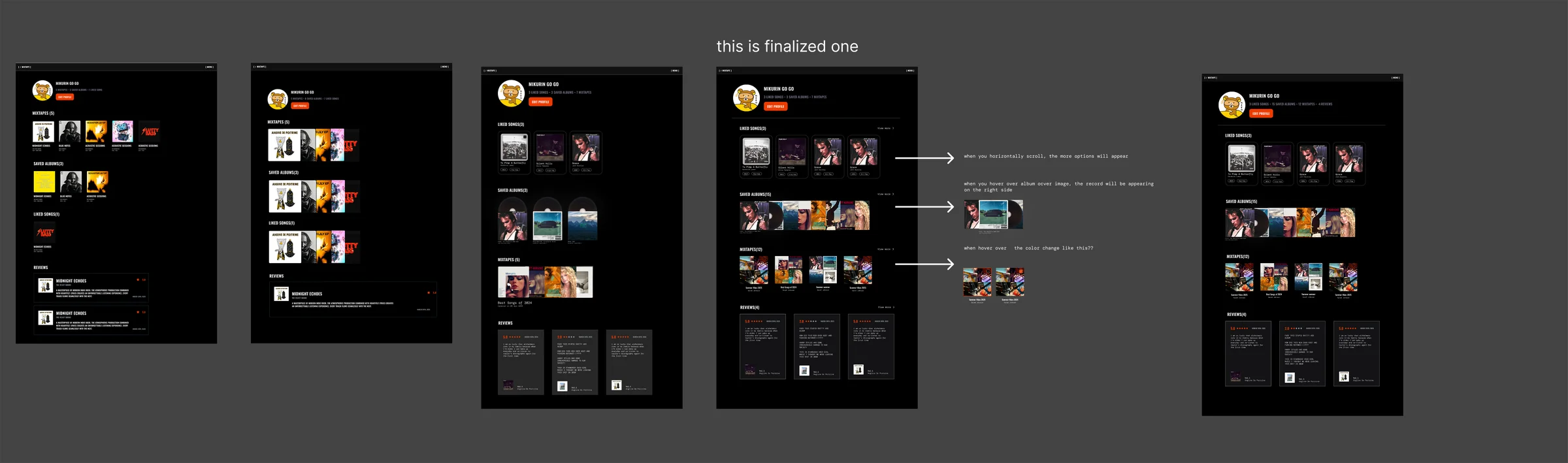Click Edit Profile button in rightmost frame

coord(1261,114)
